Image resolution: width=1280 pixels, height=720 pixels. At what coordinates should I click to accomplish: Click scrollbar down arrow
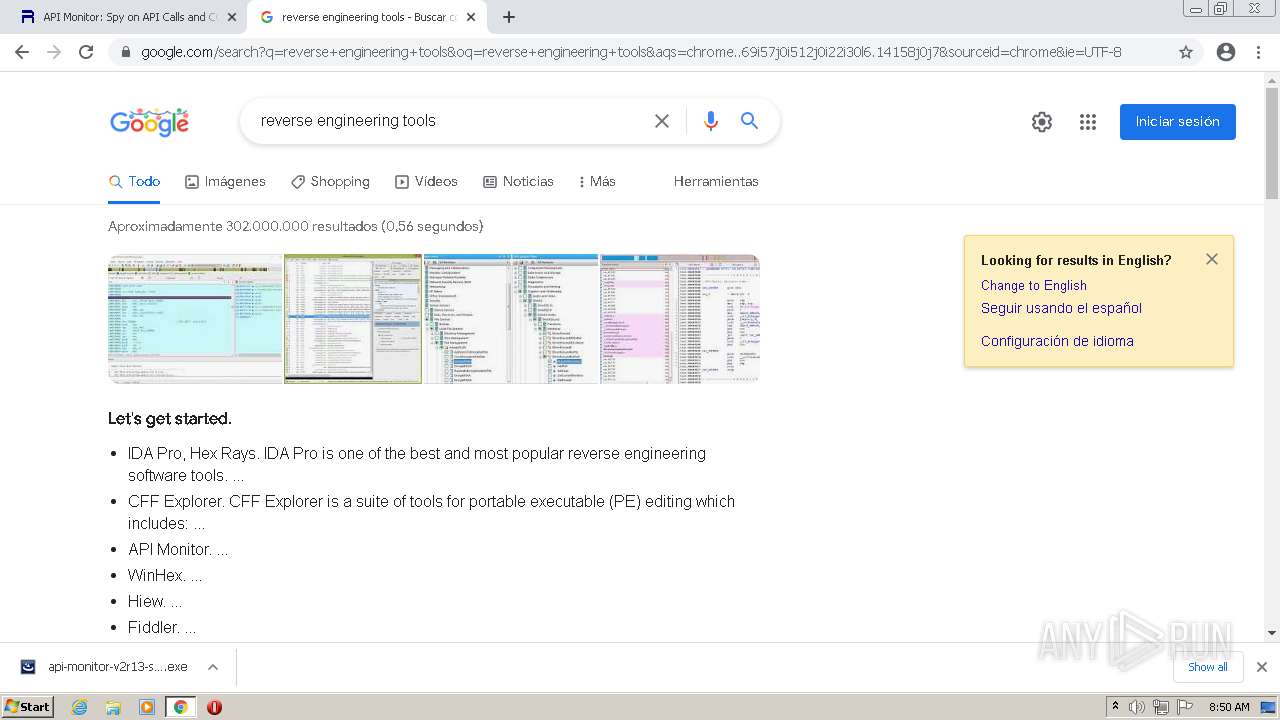point(1272,632)
